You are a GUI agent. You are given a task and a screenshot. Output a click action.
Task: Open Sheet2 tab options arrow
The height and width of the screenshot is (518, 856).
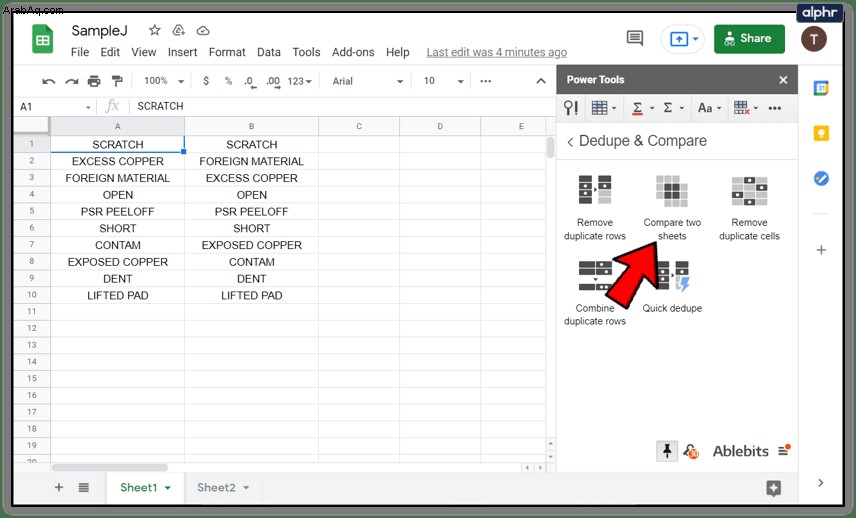[x=246, y=488]
